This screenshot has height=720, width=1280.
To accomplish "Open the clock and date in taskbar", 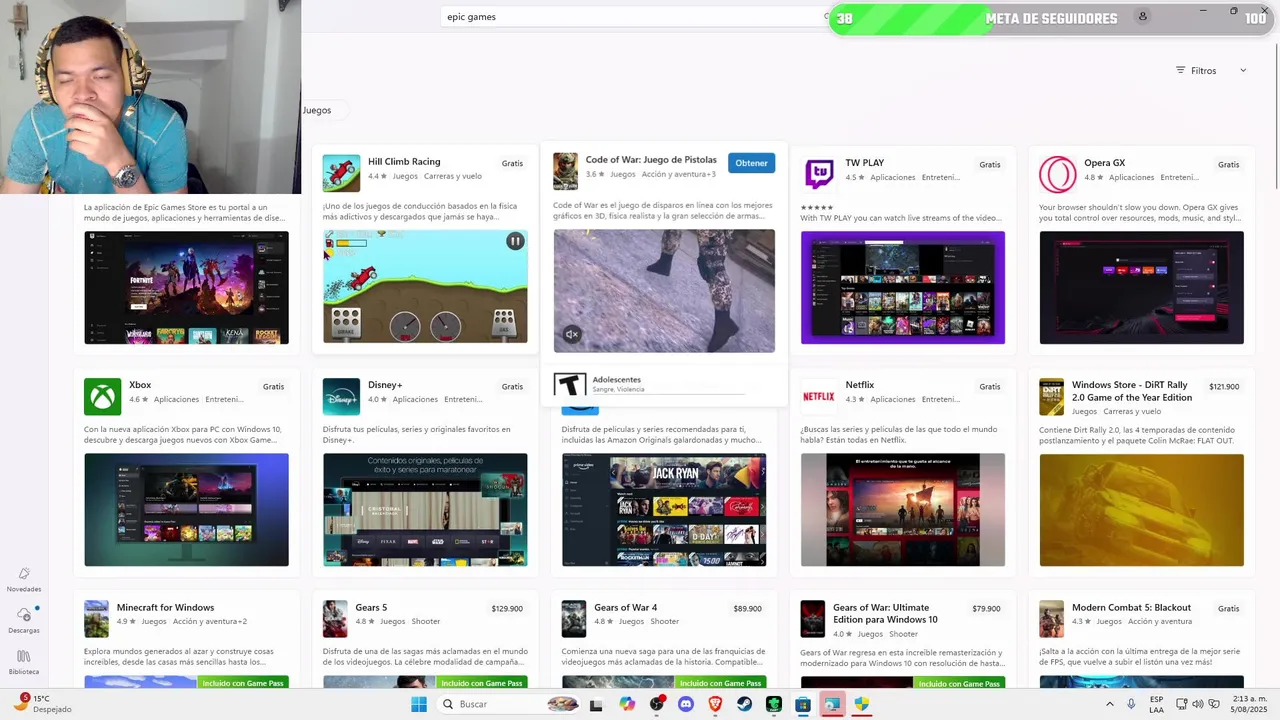I will pyautogui.click(x=1249, y=704).
